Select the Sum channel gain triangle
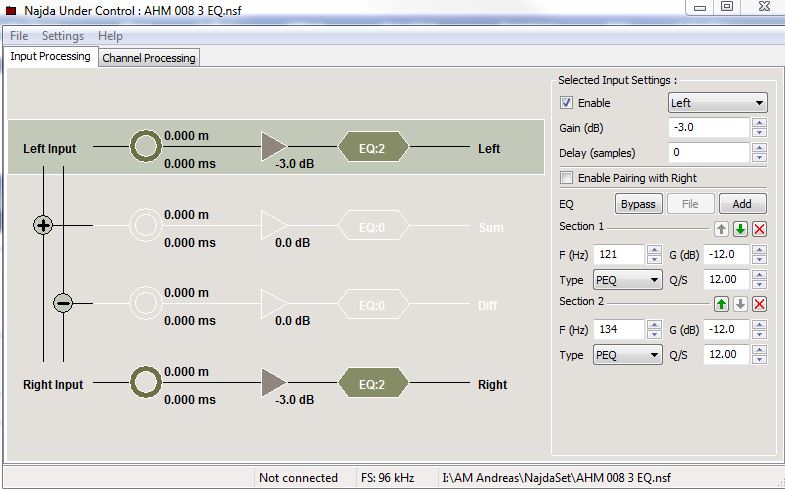This screenshot has height=489, width=785. pyautogui.click(x=274, y=225)
